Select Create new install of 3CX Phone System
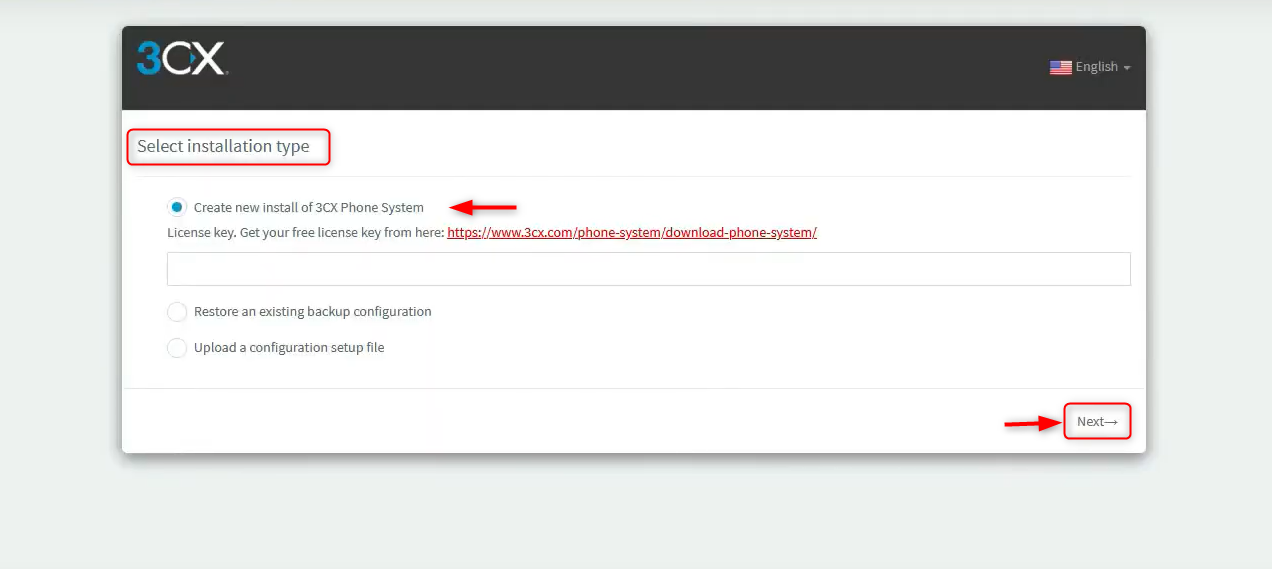The image size is (1272, 569). click(x=177, y=207)
